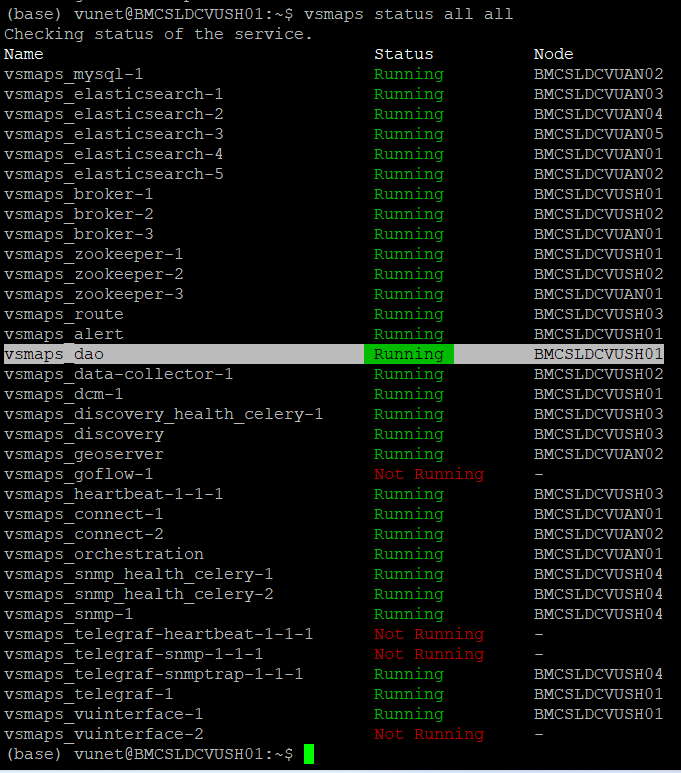Select vsmaps_telegraf-snmp-1-1-1 name
The image size is (681, 773).
click(134, 654)
